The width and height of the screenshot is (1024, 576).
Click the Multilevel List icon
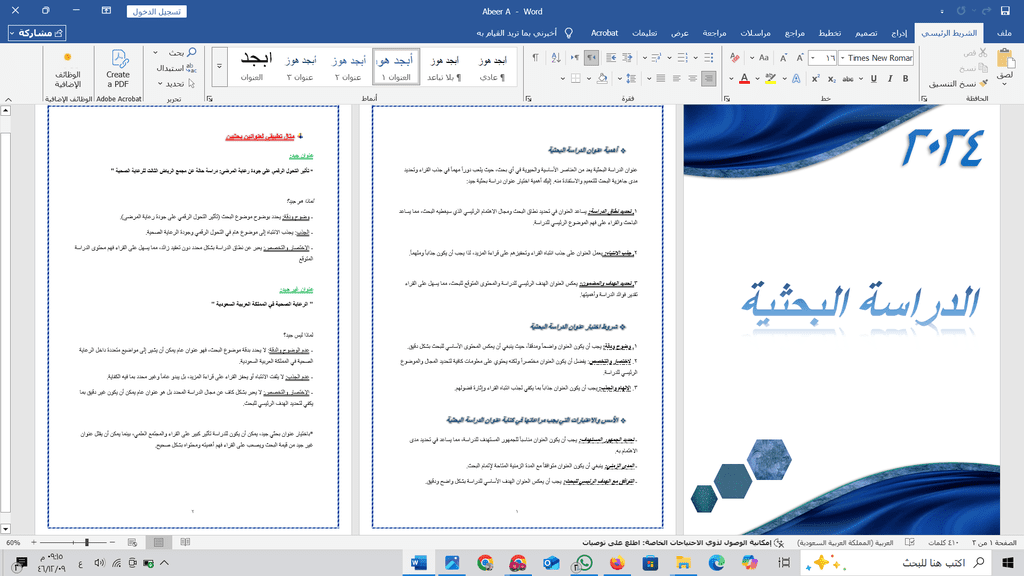click(x=656, y=58)
